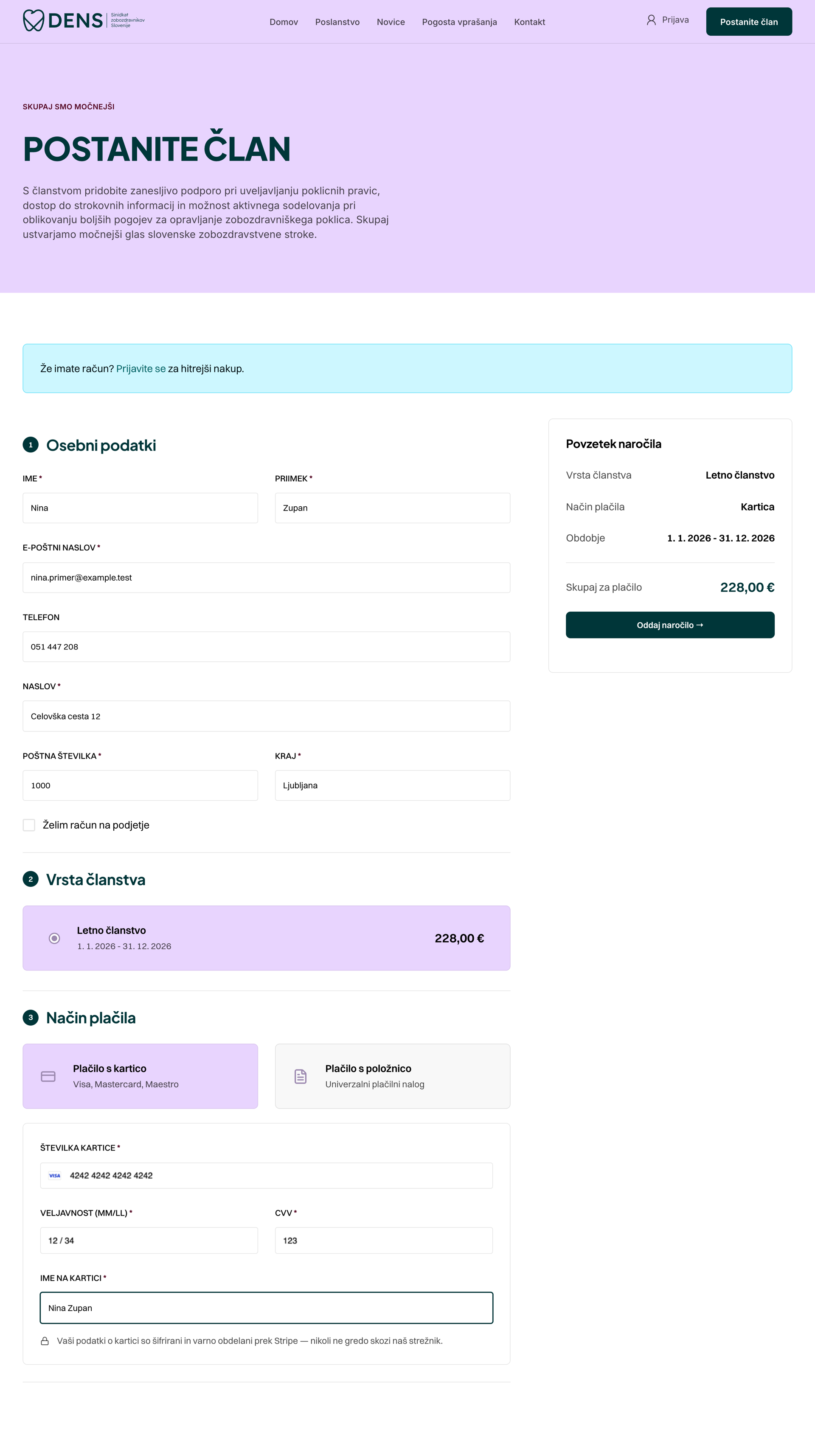Submit with Oddaj naročilo button
Viewport: 815px width, 1456px height.
[x=670, y=625]
